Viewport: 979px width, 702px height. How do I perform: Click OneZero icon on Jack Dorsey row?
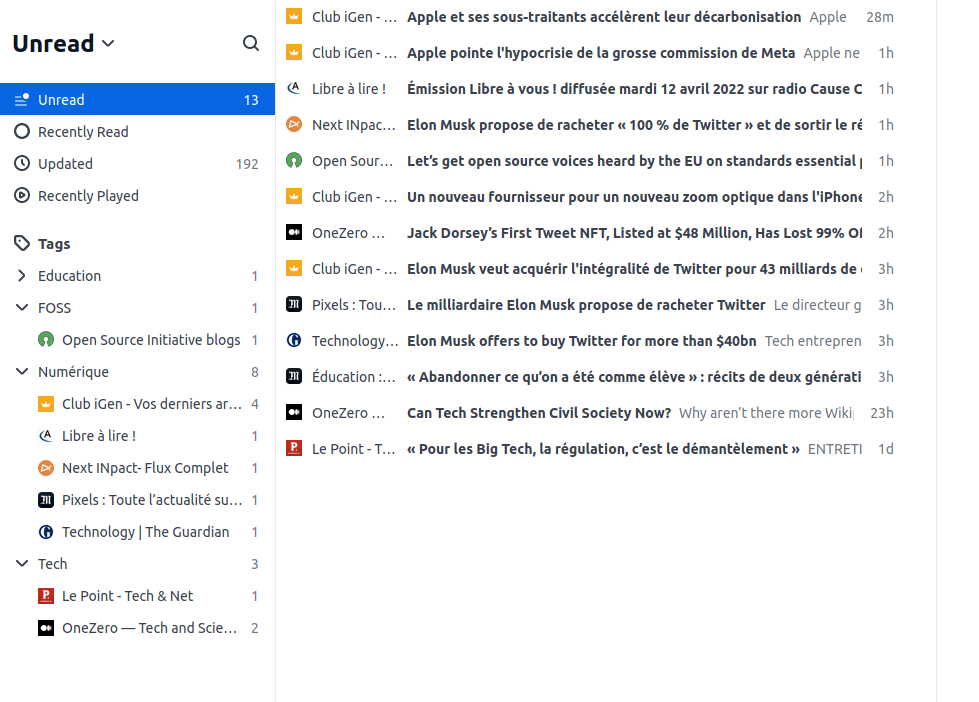pyautogui.click(x=294, y=232)
